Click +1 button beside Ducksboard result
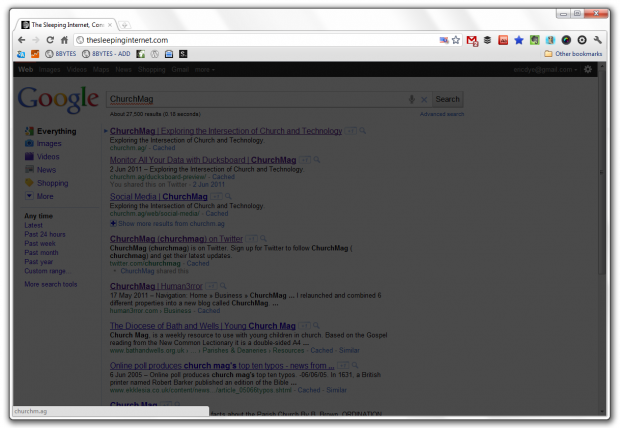 coord(305,160)
